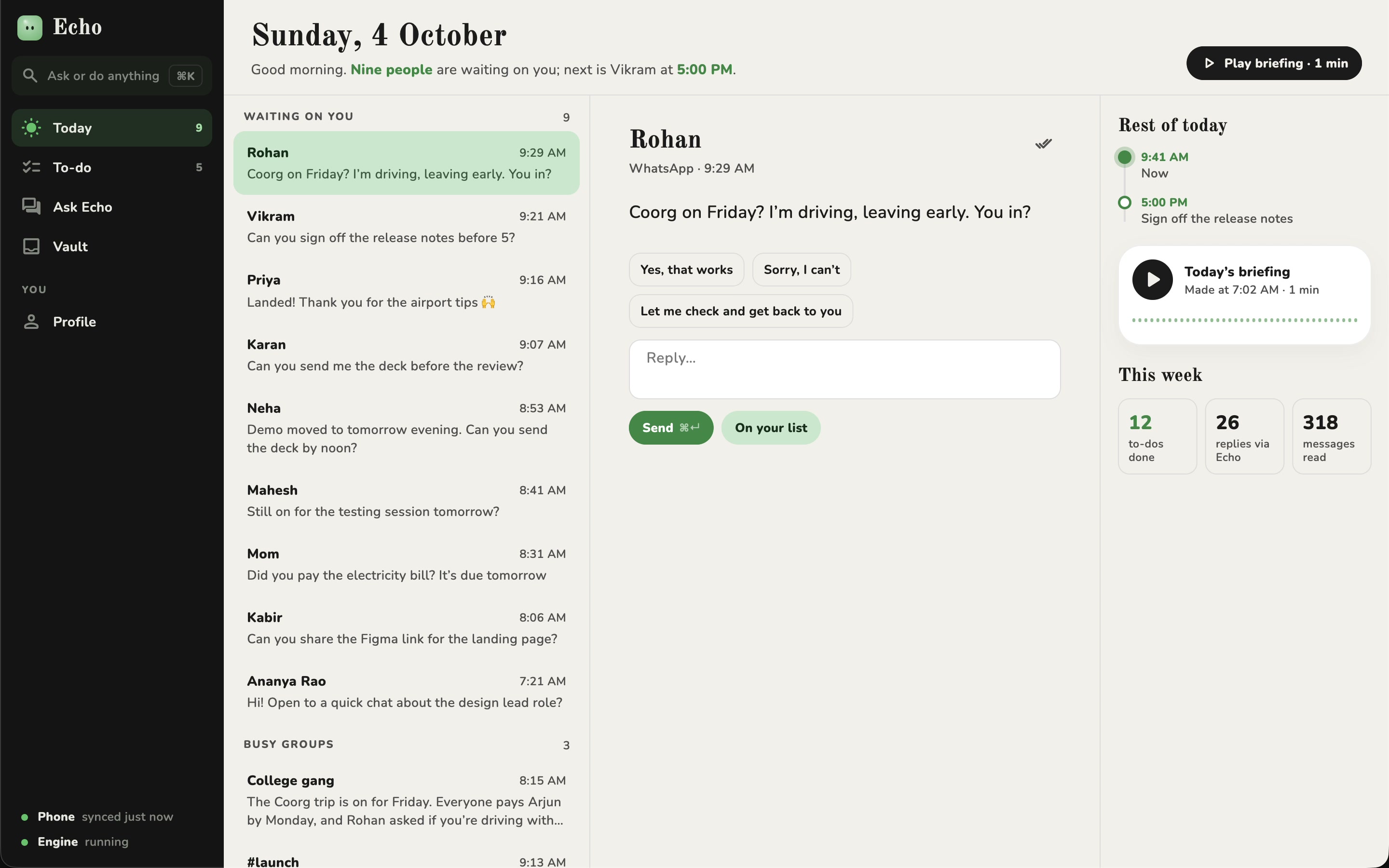Open your Profile page
1389x868 pixels.
click(x=112, y=322)
